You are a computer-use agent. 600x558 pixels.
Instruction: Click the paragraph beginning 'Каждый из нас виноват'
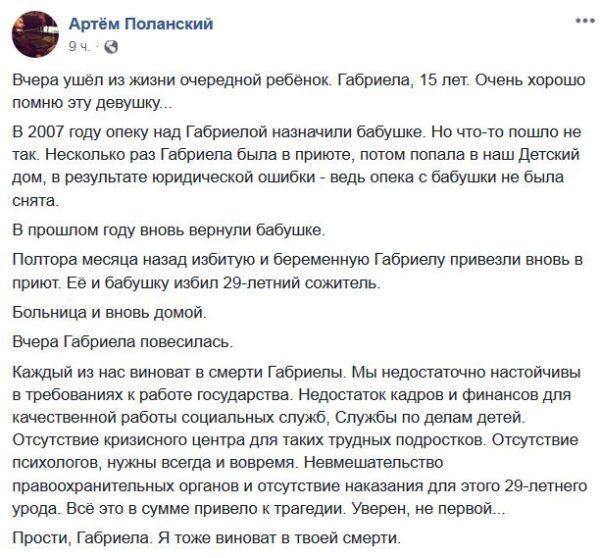[300, 440]
